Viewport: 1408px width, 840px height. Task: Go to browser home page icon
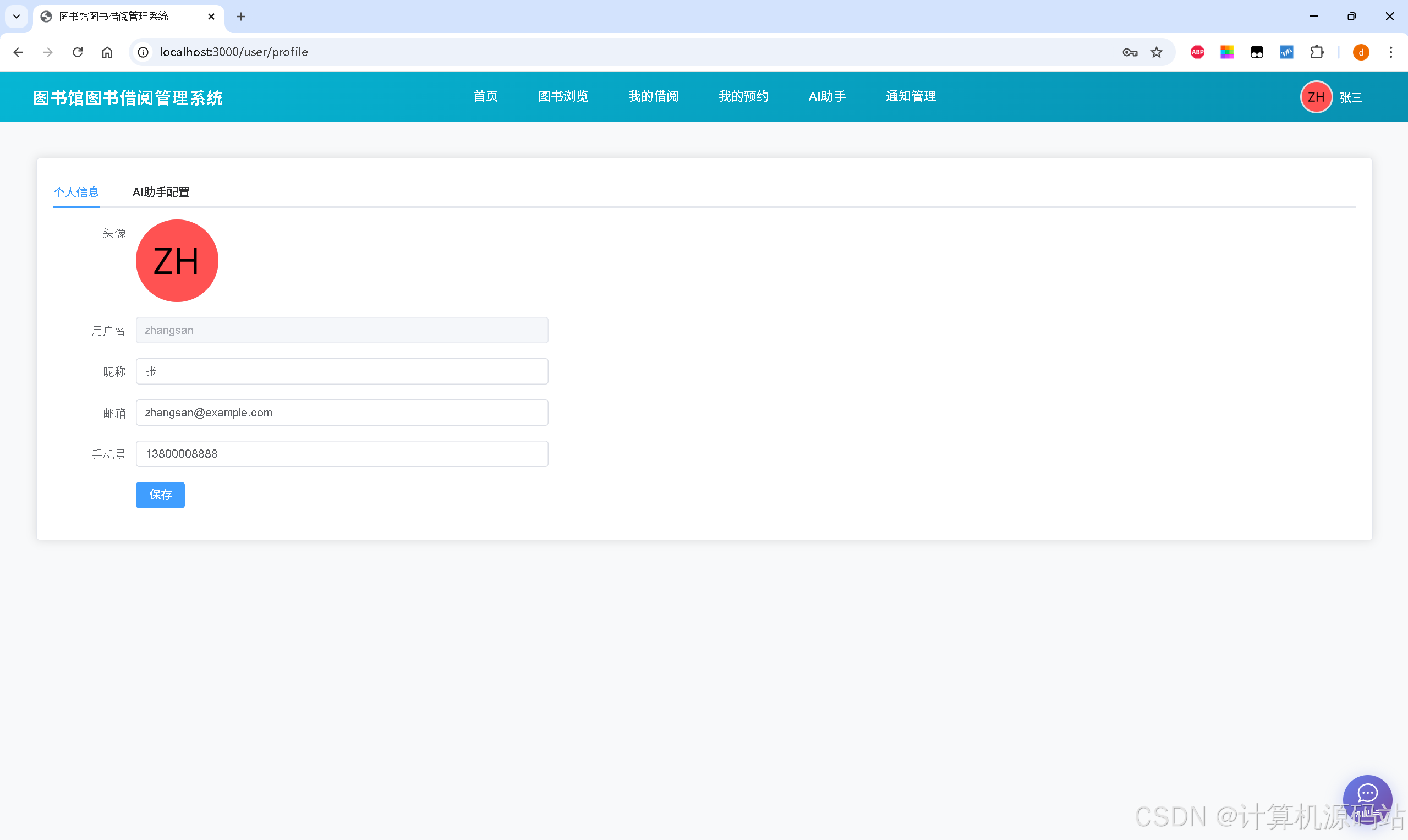click(107, 52)
